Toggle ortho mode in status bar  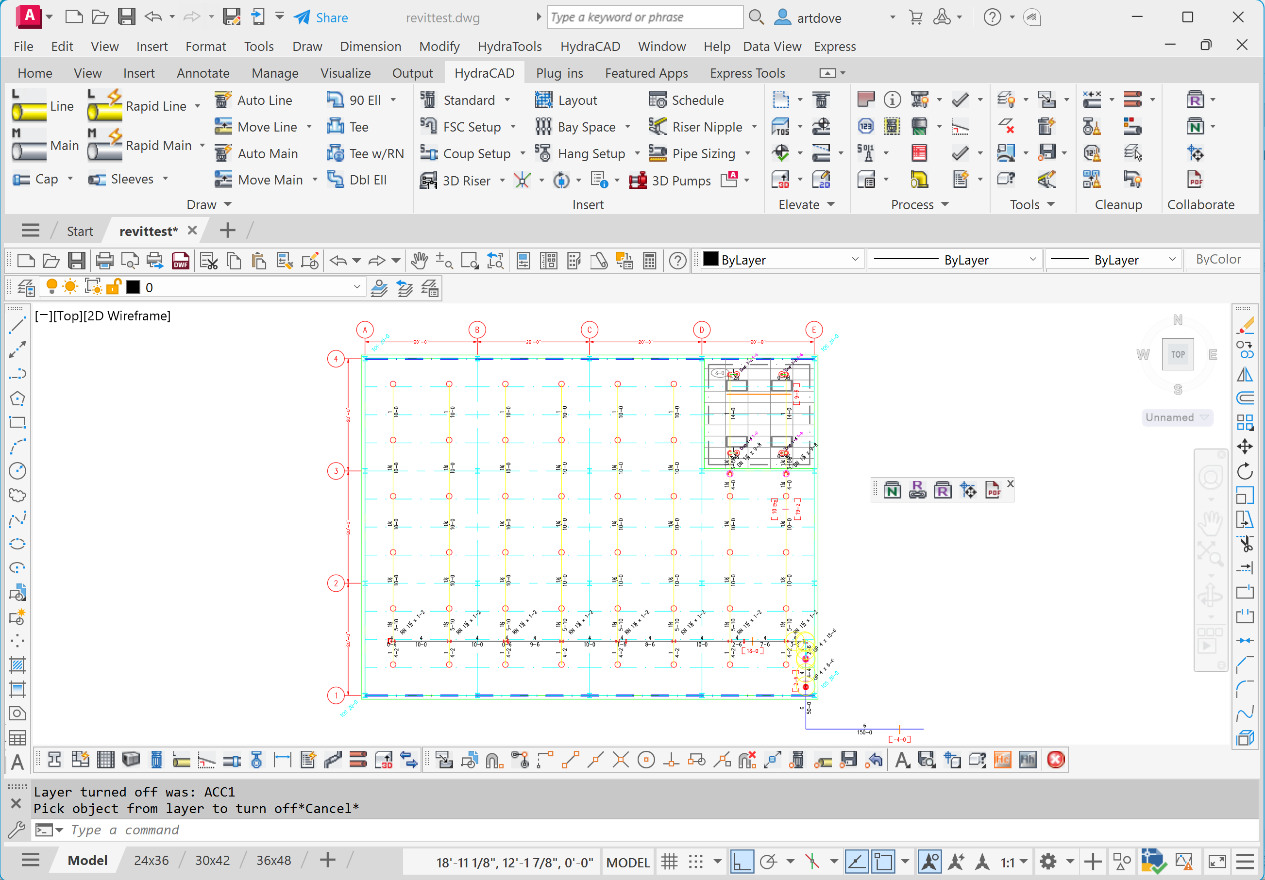pos(741,861)
